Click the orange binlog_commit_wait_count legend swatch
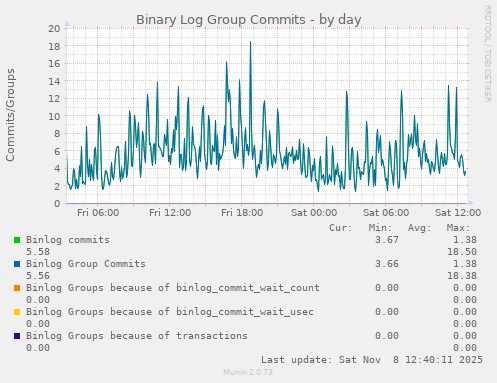The height and width of the screenshot is (383, 497). click(17, 288)
